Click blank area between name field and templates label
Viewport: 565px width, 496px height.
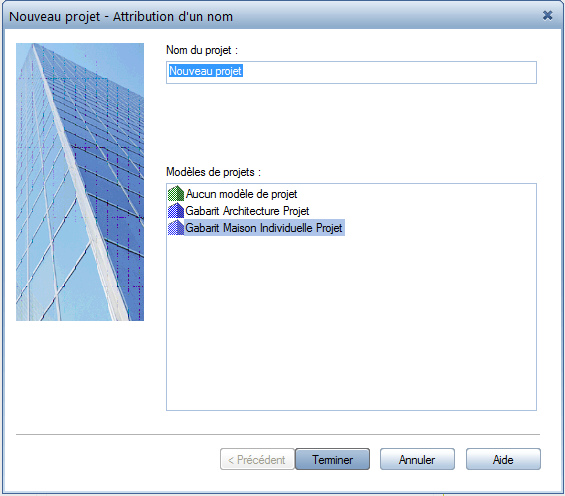click(x=351, y=124)
